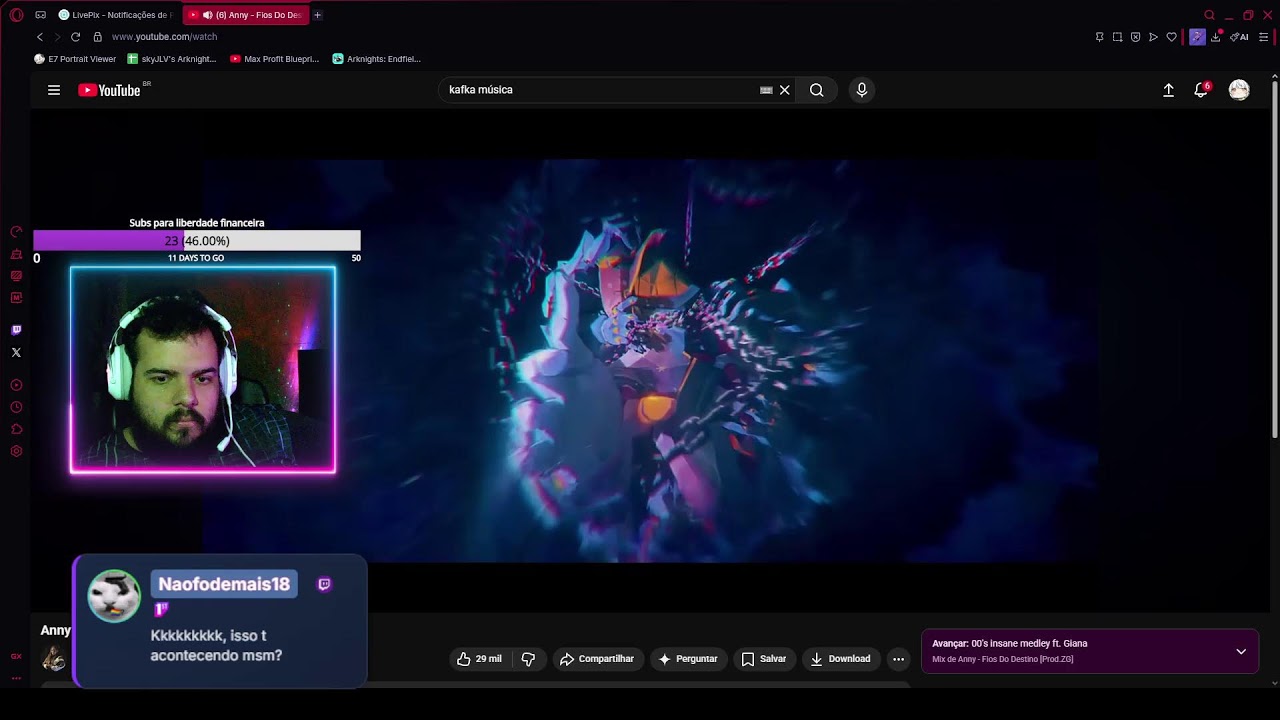
Task: Click the Download button
Action: tap(841, 659)
